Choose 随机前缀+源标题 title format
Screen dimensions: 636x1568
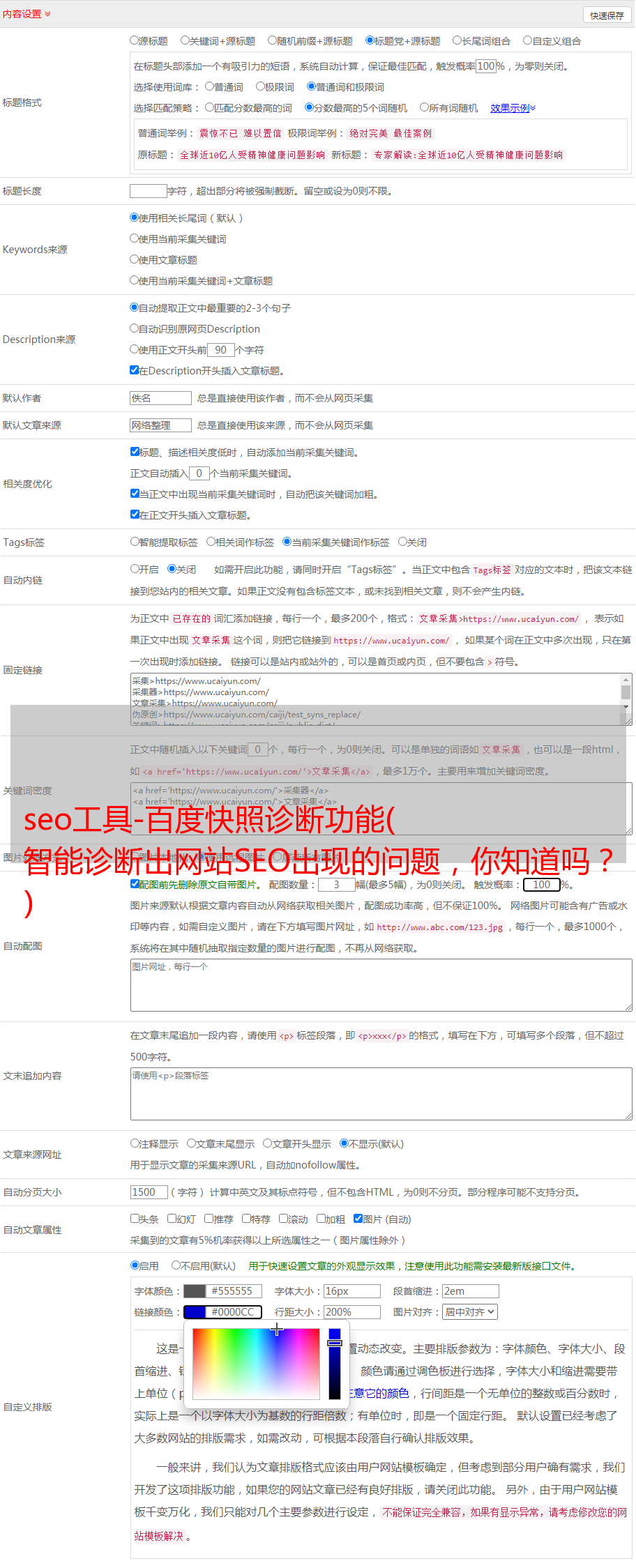pyautogui.click(x=273, y=40)
